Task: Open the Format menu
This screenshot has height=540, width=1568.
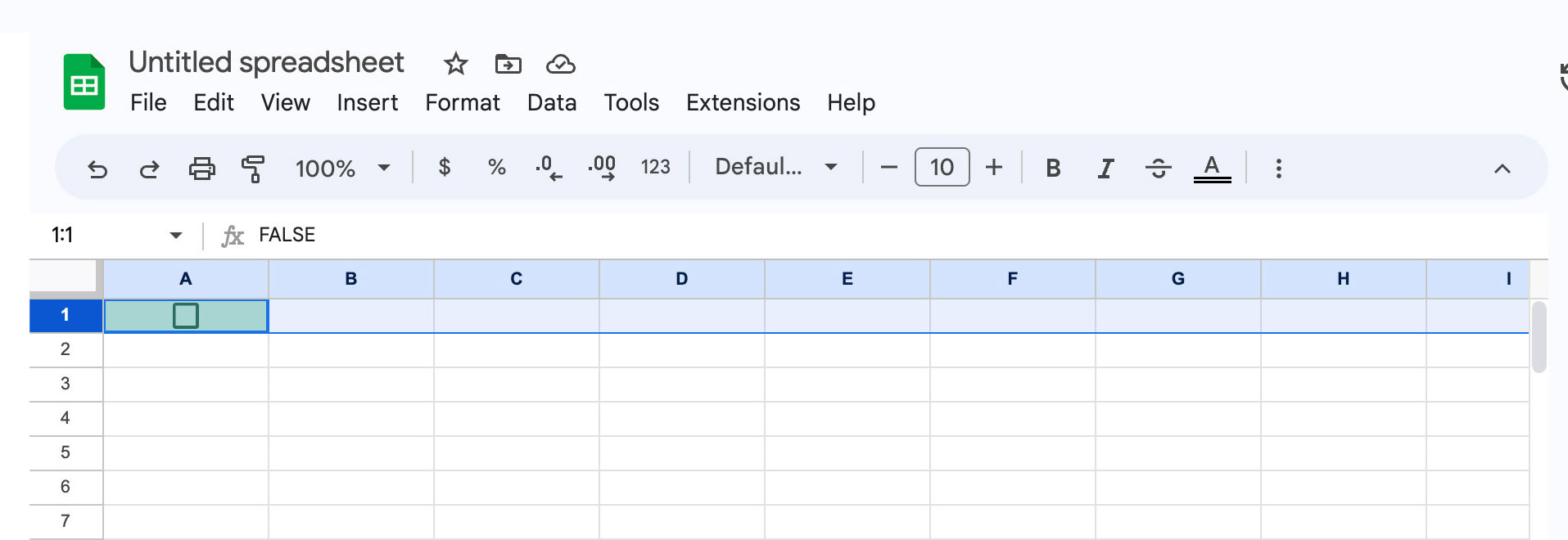Action: pos(462,103)
